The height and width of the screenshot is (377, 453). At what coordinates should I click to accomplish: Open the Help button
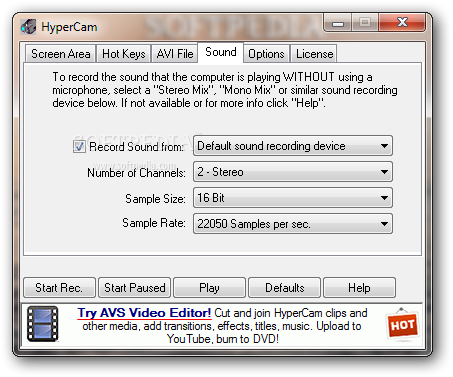tap(359, 287)
